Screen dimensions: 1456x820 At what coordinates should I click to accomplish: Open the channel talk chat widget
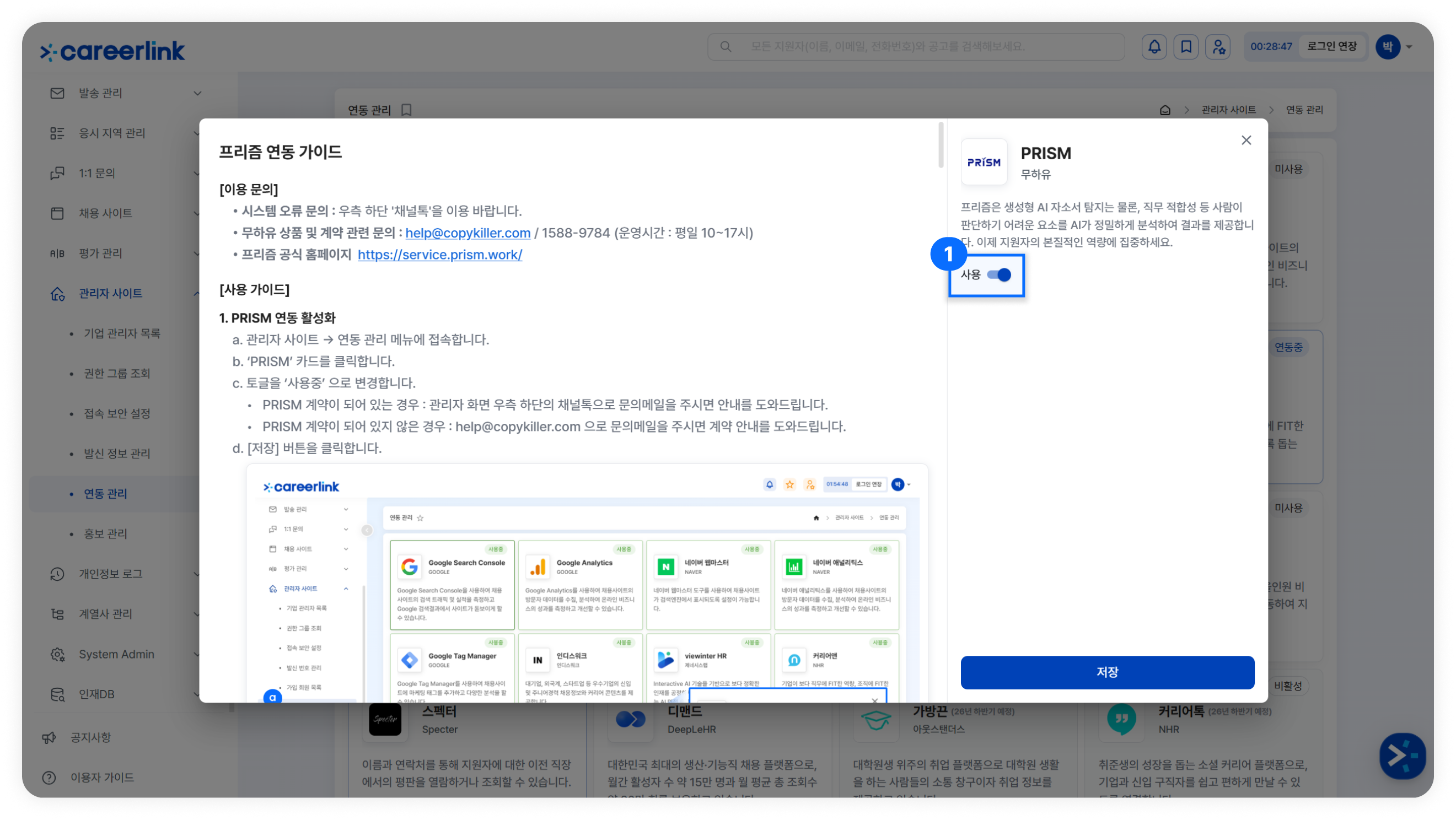coord(1403,756)
